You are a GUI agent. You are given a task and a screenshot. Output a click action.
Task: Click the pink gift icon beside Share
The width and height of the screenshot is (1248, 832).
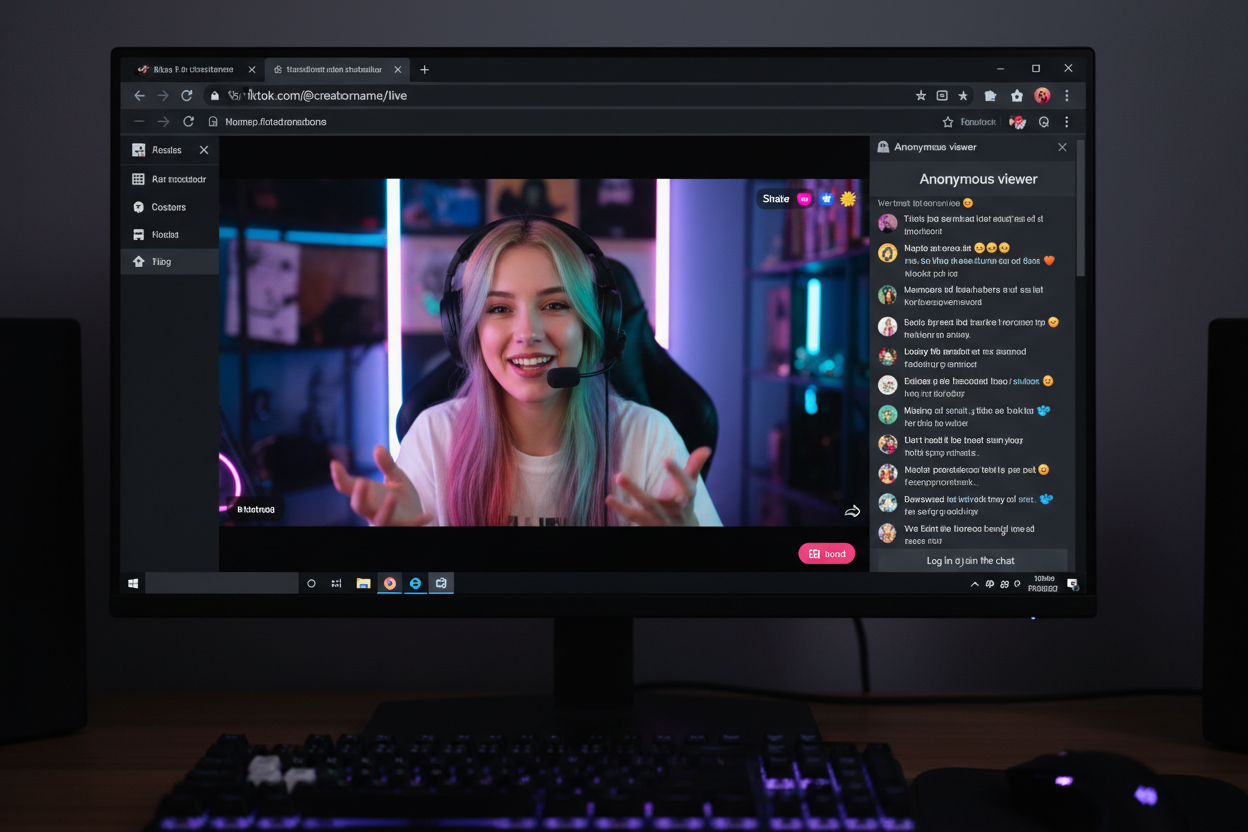point(804,199)
